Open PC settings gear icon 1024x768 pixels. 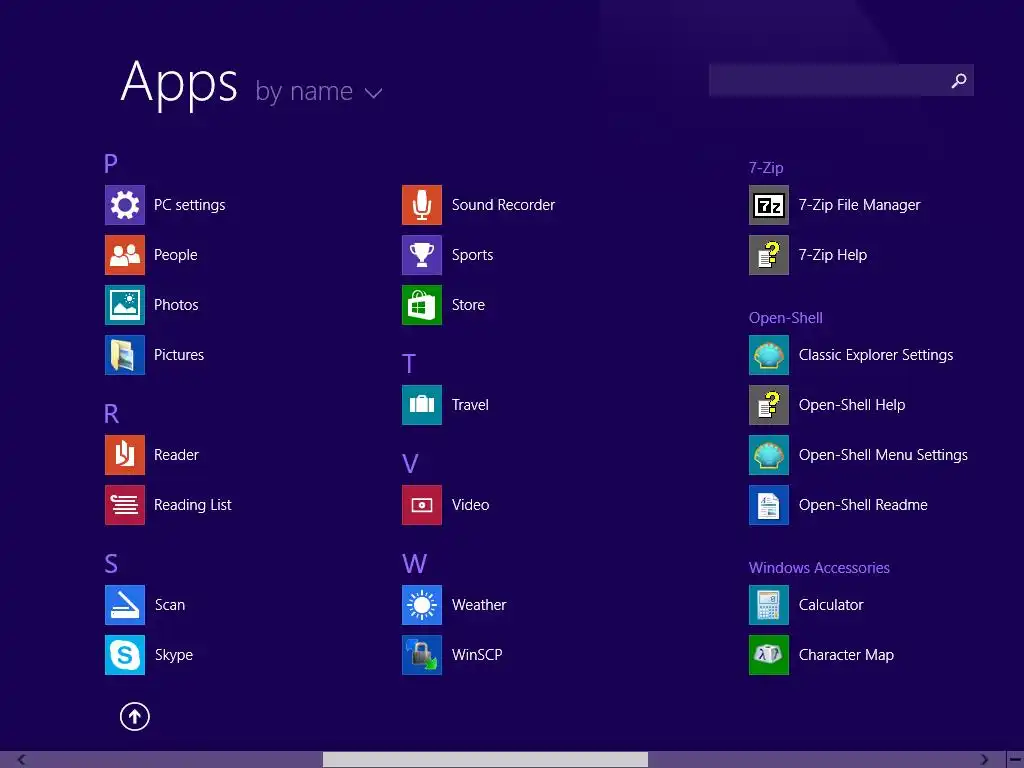[x=125, y=205]
